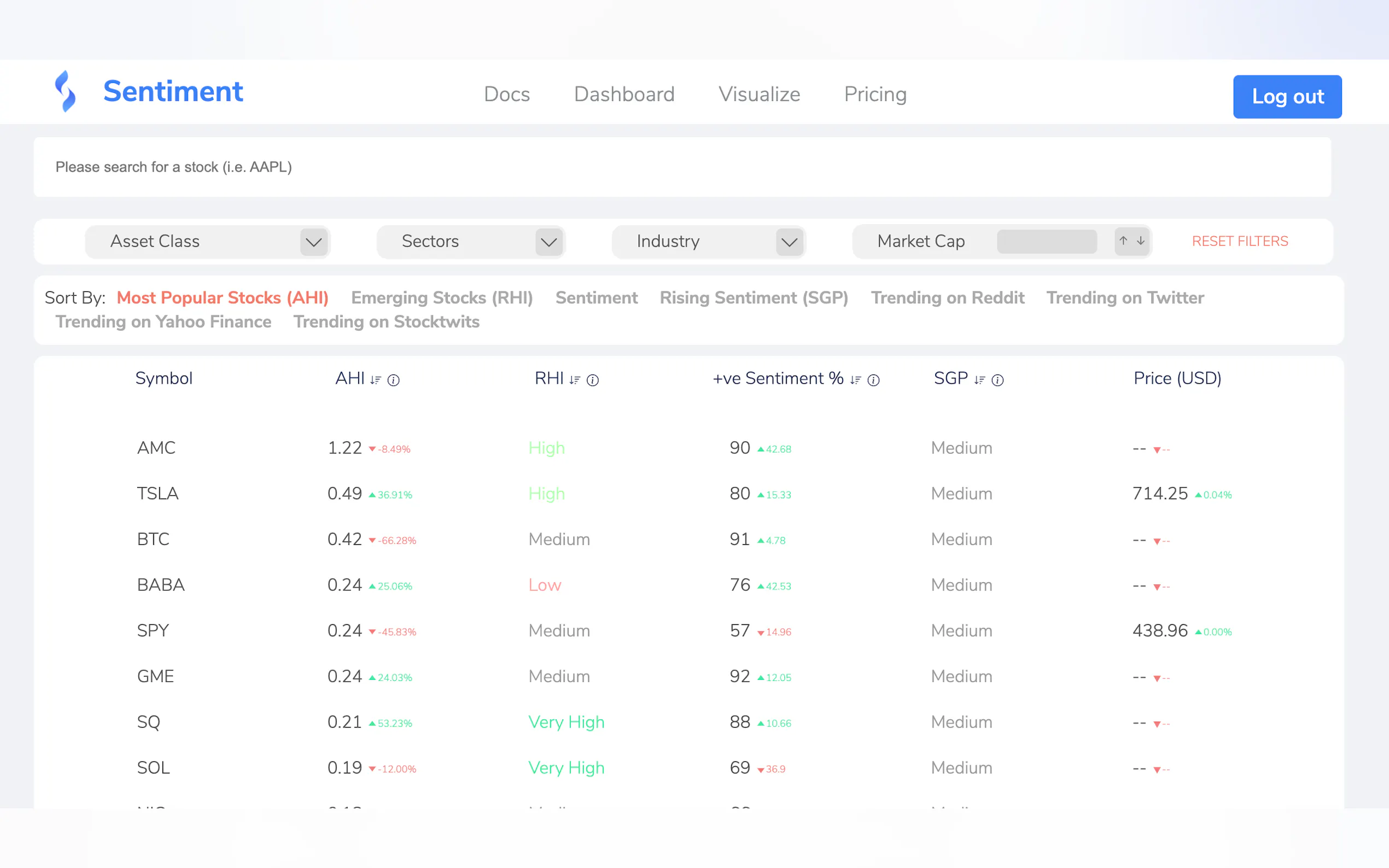Expand the Industry dropdown
This screenshot has width=1389, height=868.
point(790,242)
